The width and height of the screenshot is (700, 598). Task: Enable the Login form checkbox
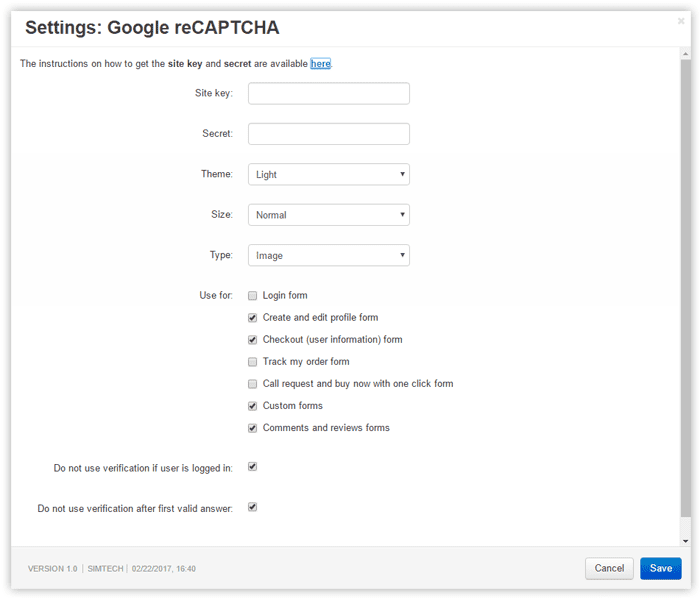click(253, 296)
